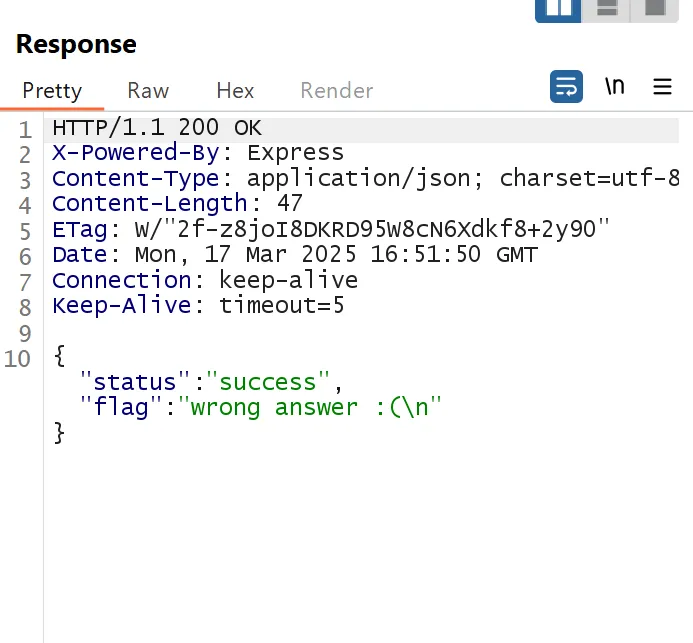This screenshot has height=643, width=693.
Task: View the response in the Hex tab
Action: [235, 91]
